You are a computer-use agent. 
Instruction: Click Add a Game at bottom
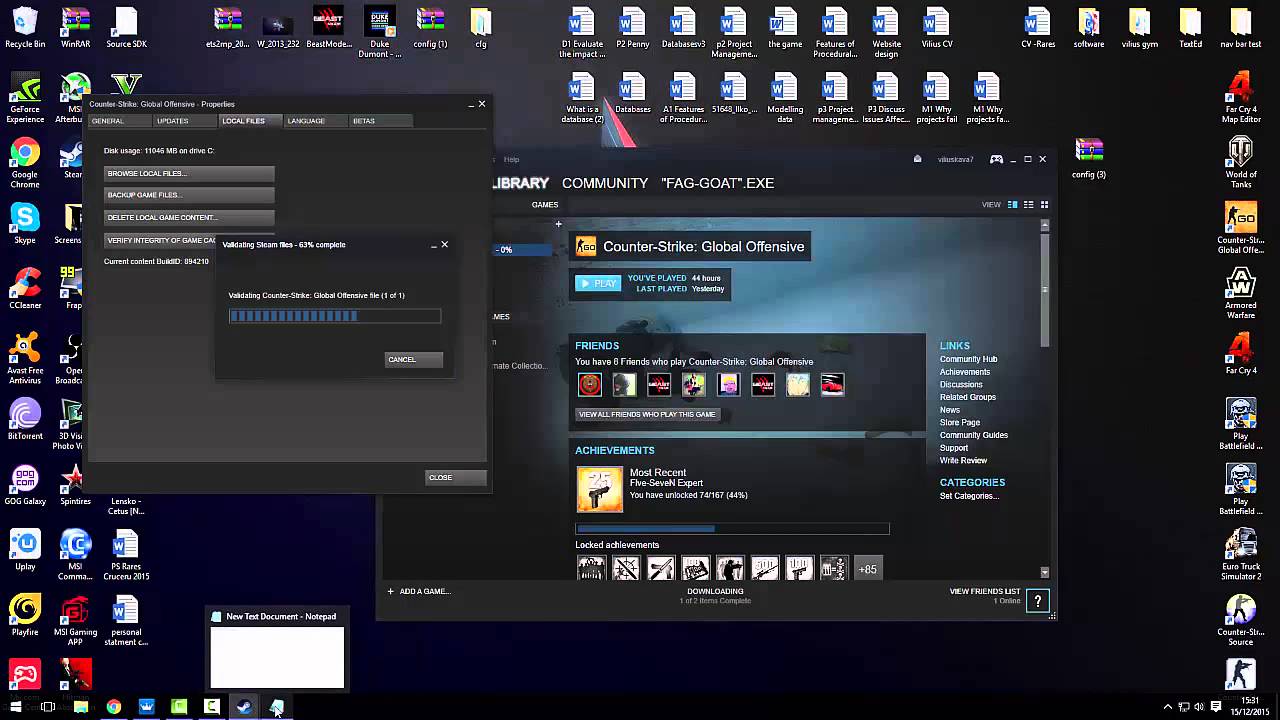pos(419,591)
